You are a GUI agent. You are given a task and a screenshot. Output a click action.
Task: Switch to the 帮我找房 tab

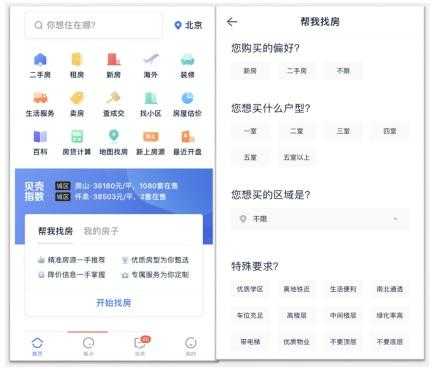coord(55,231)
